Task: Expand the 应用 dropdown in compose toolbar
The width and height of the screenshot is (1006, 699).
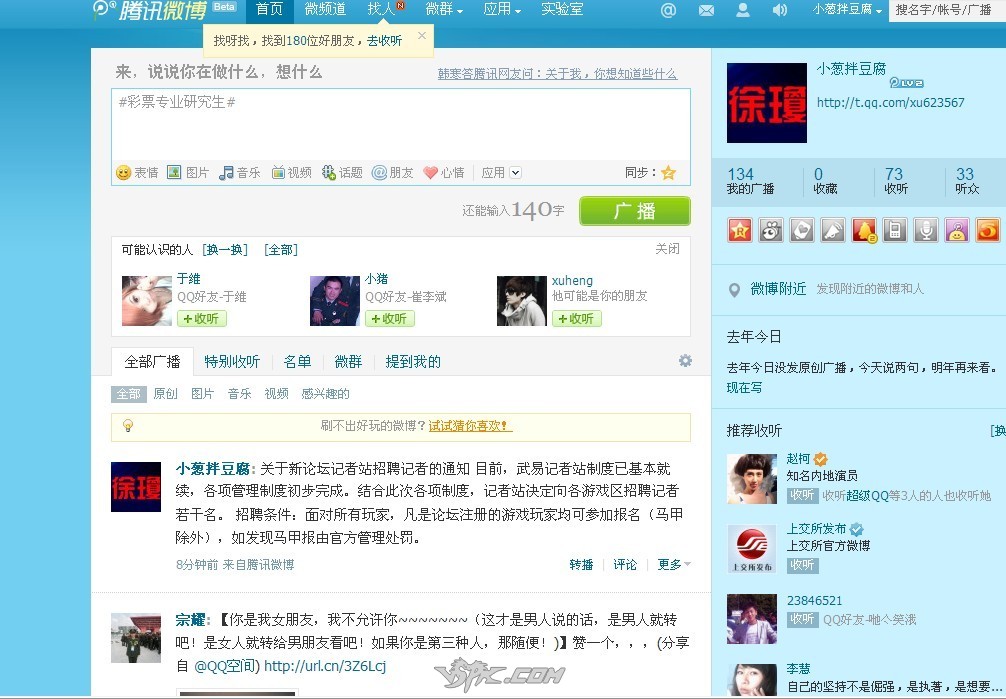Action: pos(515,173)
